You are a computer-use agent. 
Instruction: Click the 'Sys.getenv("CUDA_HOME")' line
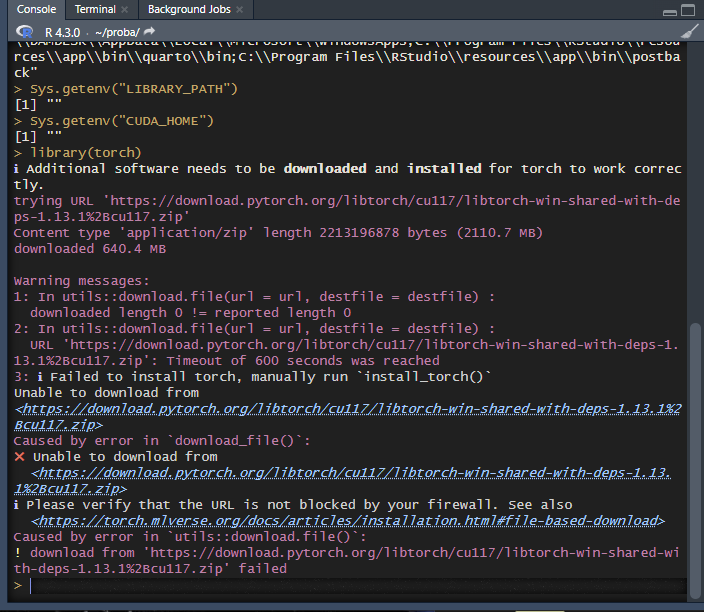click(122, 121)
